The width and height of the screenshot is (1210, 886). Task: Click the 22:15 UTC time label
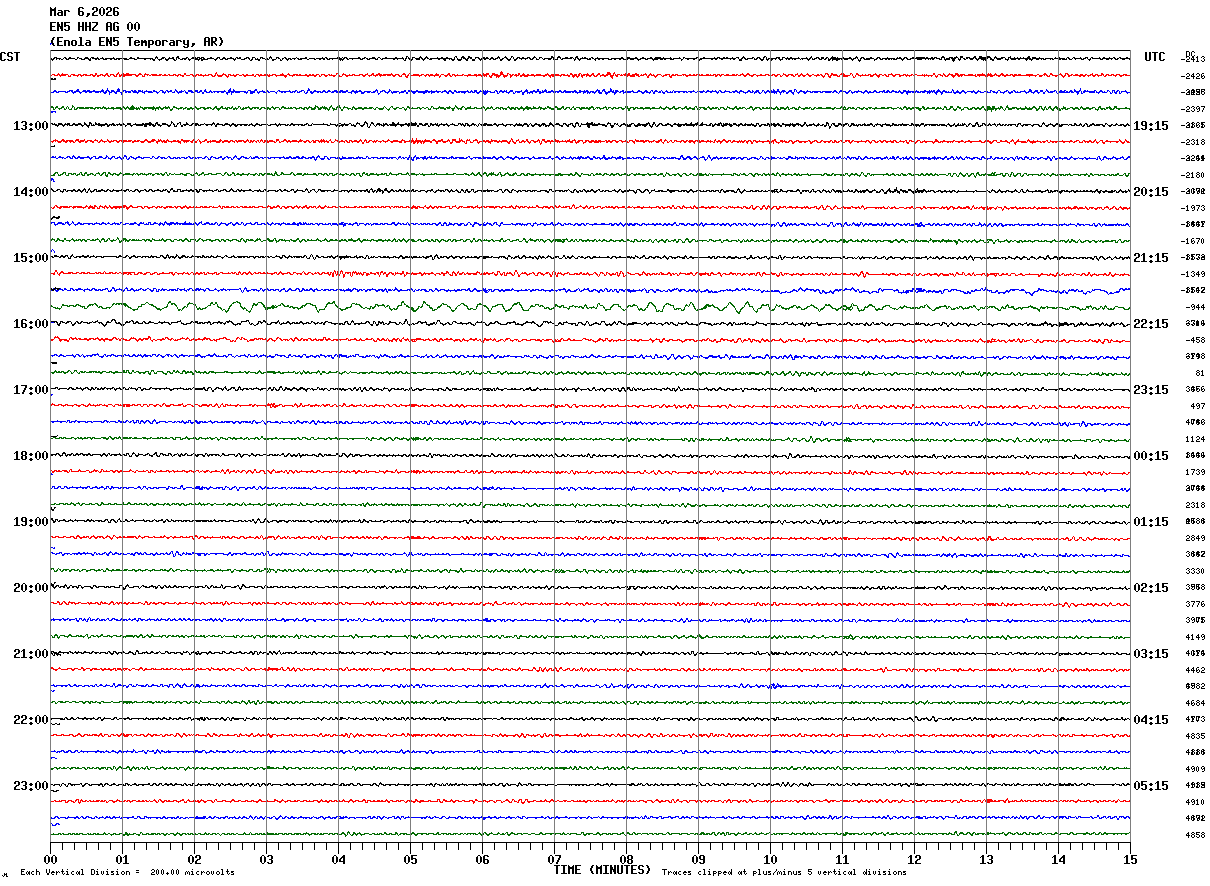pyautogui.click(x=1150, y=324)
